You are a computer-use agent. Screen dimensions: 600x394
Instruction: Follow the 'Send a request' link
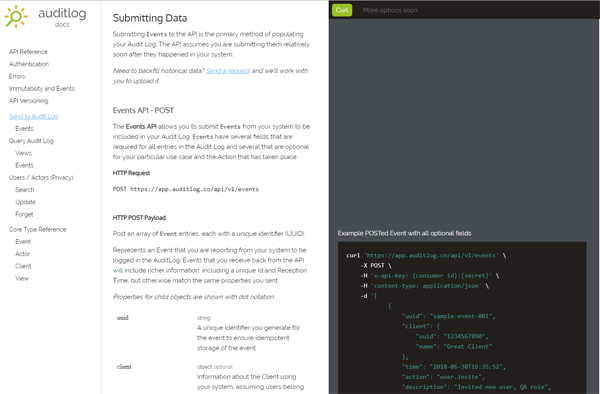point(228,71)
